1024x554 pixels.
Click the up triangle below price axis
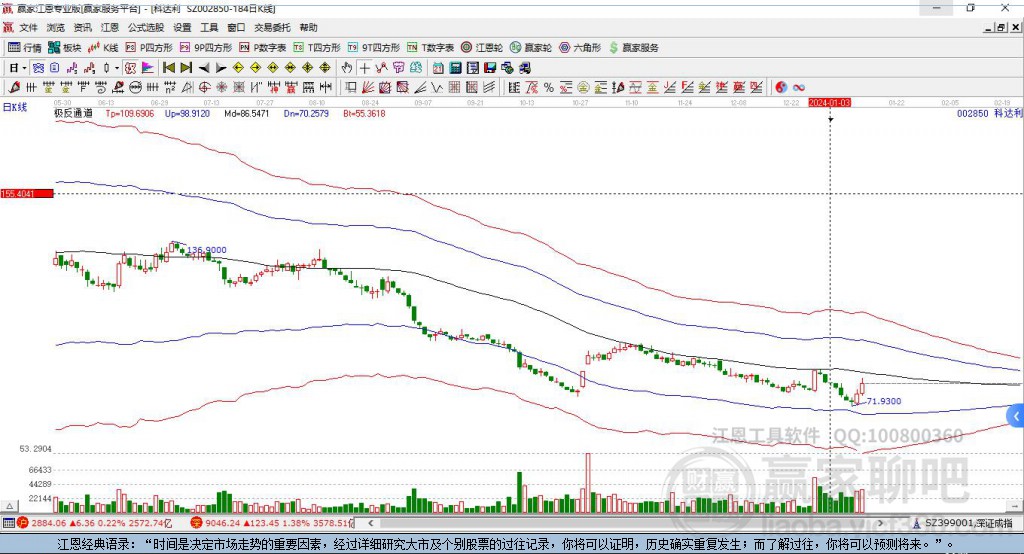click(x=9, y=506)
